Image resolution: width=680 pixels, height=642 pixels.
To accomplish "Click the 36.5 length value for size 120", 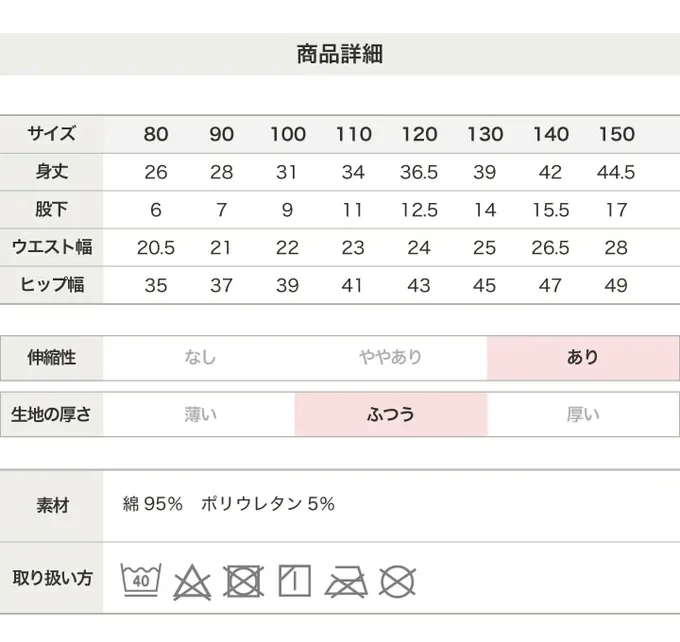I will pyautogui.click(x=419, y=172).
